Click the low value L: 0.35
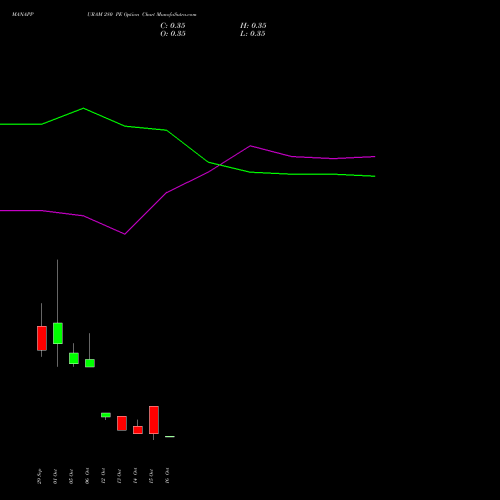 point(253,34)
